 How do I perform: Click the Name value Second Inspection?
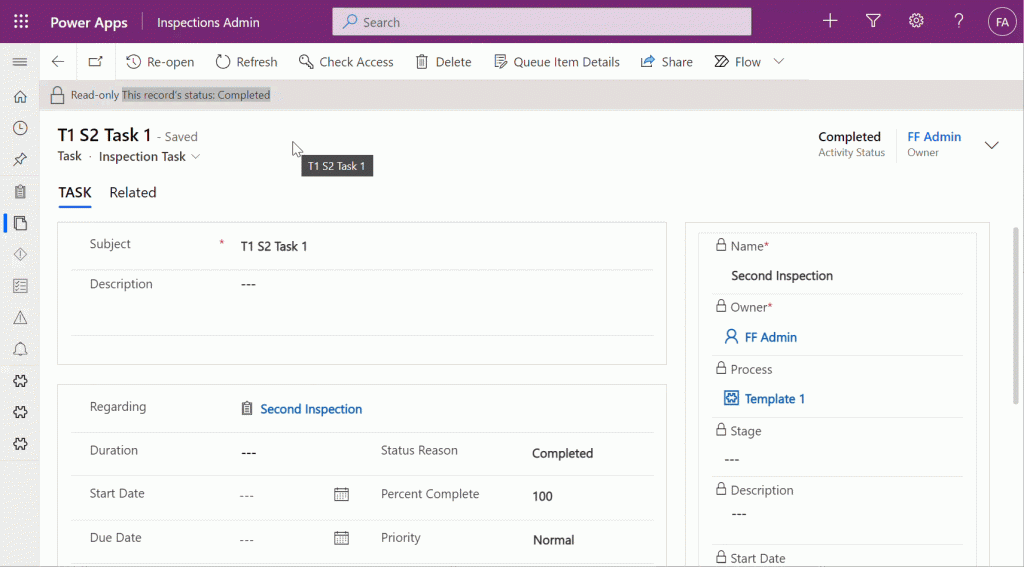pyautogui.click(x=782, y=276)
